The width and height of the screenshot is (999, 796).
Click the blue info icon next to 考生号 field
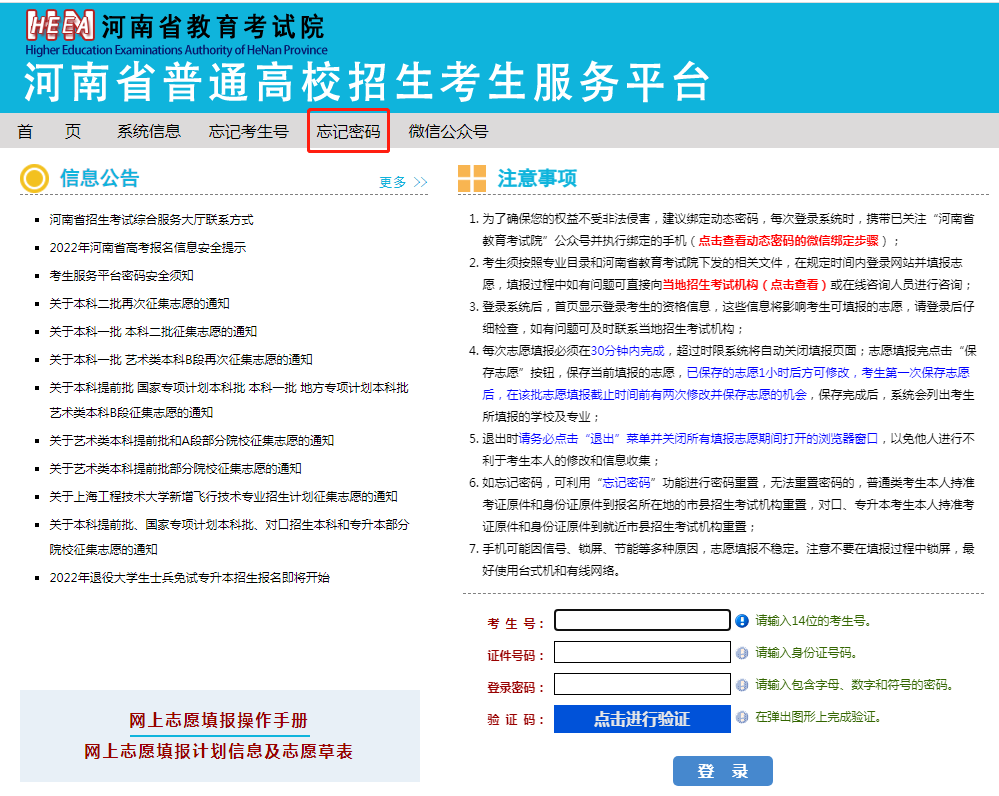point(742,621)
